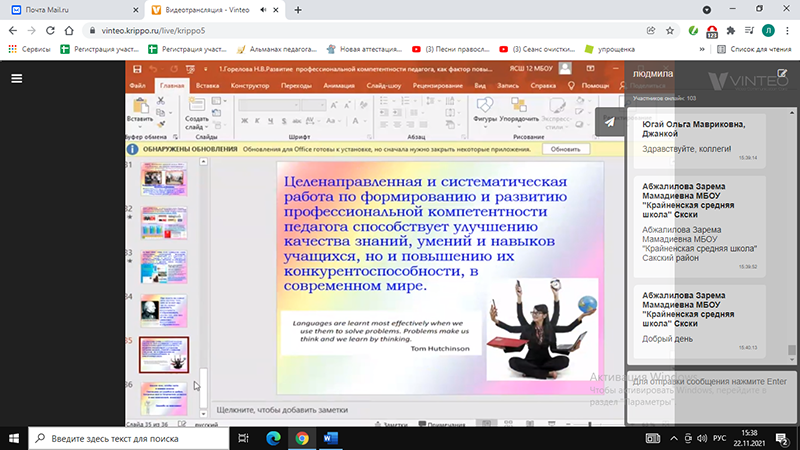This screenshot has height=450, width=800.
Task: Reload the Vinteo page
Action: [x=50, y=31]
